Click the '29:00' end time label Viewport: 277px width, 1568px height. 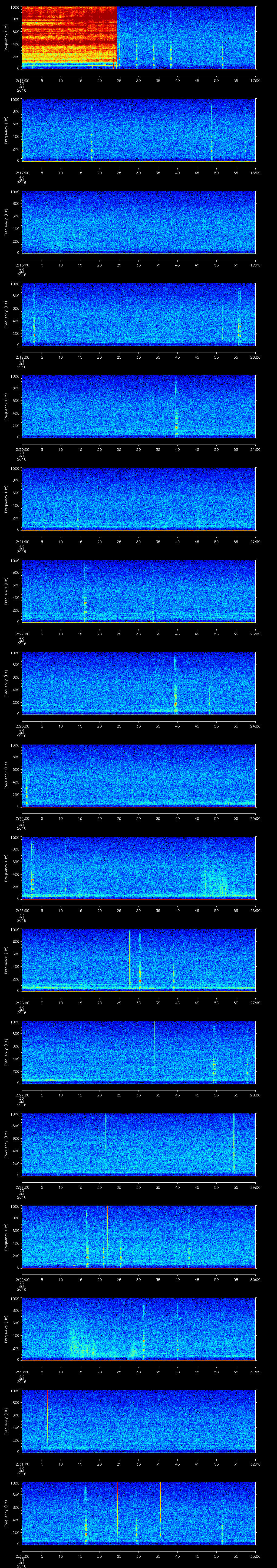coord(255,1187)
